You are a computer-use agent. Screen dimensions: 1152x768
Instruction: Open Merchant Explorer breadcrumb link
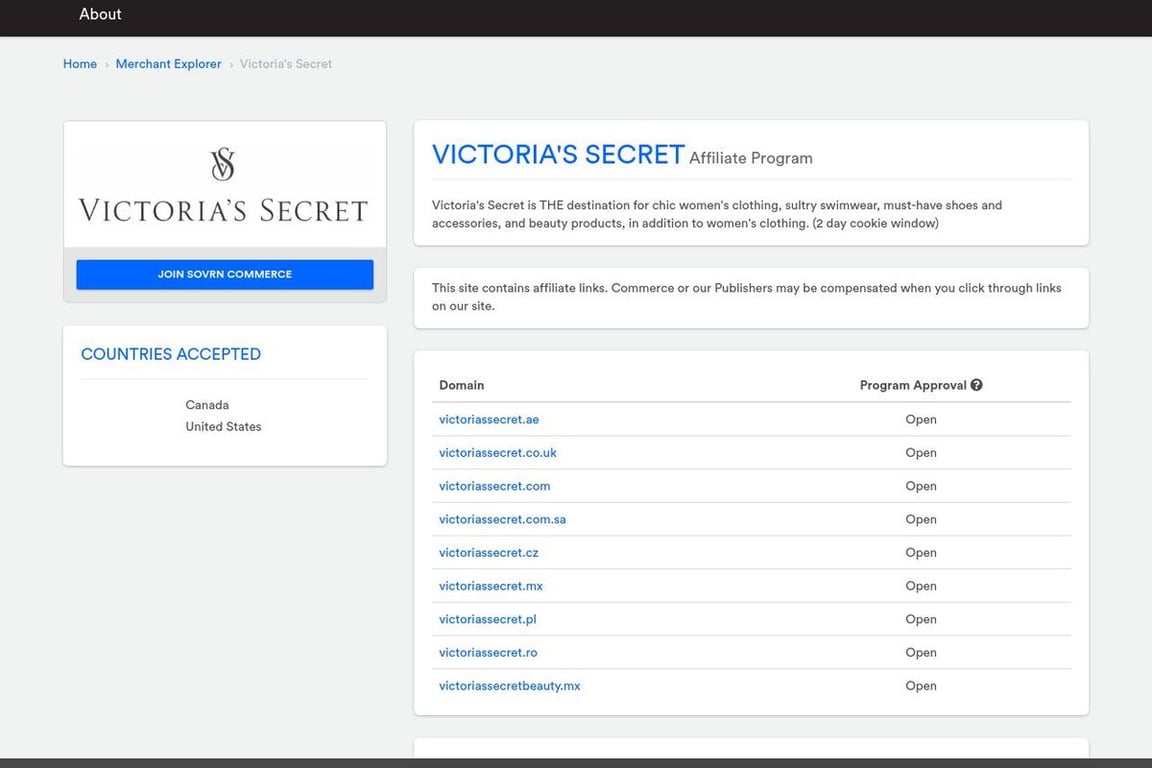[168, 64]
